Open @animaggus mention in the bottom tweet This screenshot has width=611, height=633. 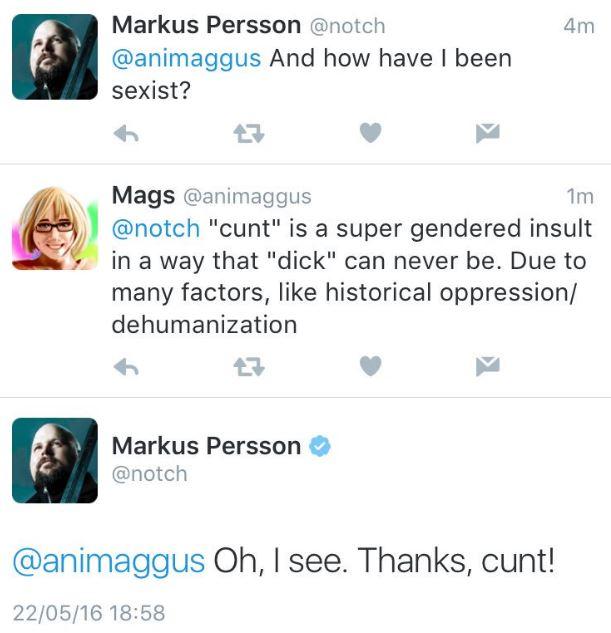[x=108, y=560]
